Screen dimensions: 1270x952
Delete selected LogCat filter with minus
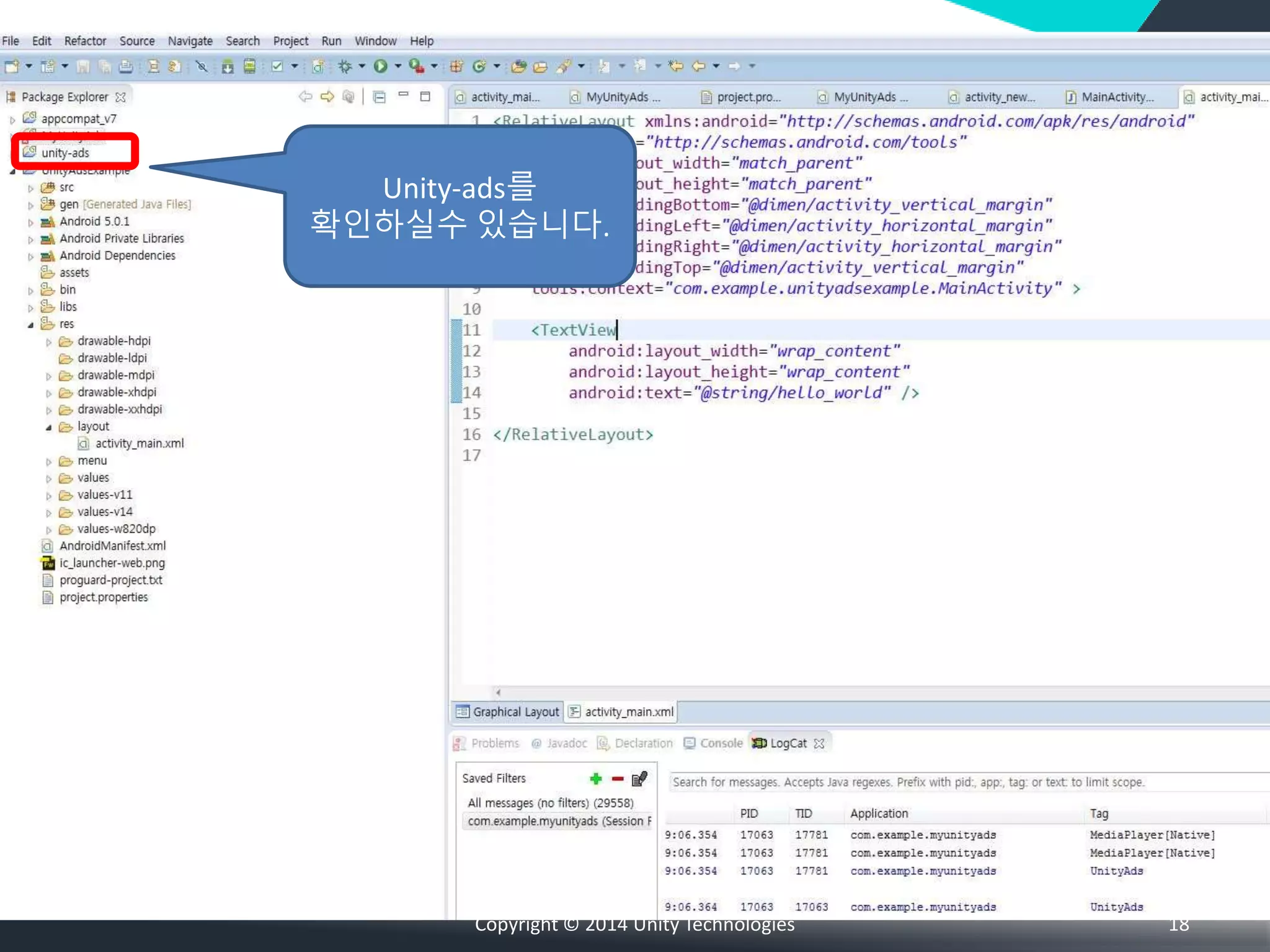coord(618,779)
